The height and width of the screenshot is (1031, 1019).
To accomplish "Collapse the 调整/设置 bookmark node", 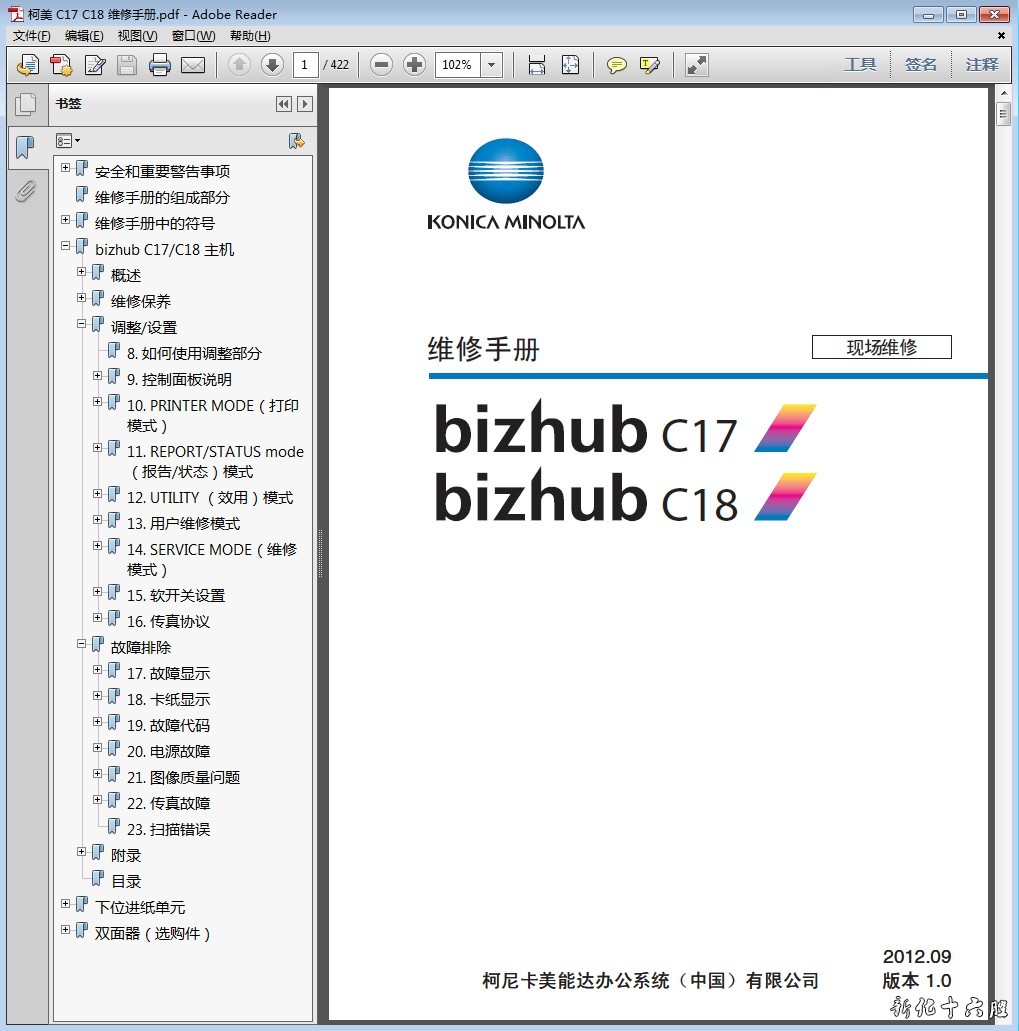I will tap(82, 324).
